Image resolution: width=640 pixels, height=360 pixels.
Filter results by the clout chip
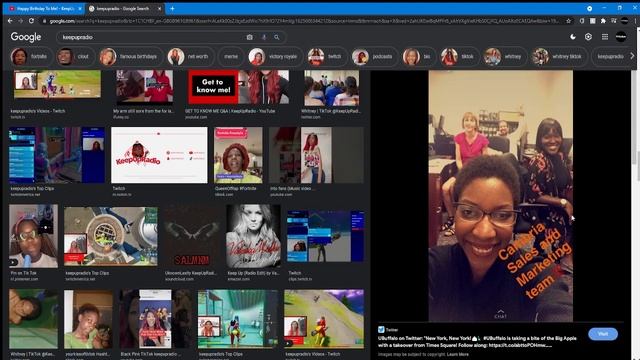(x=76, y=56)
